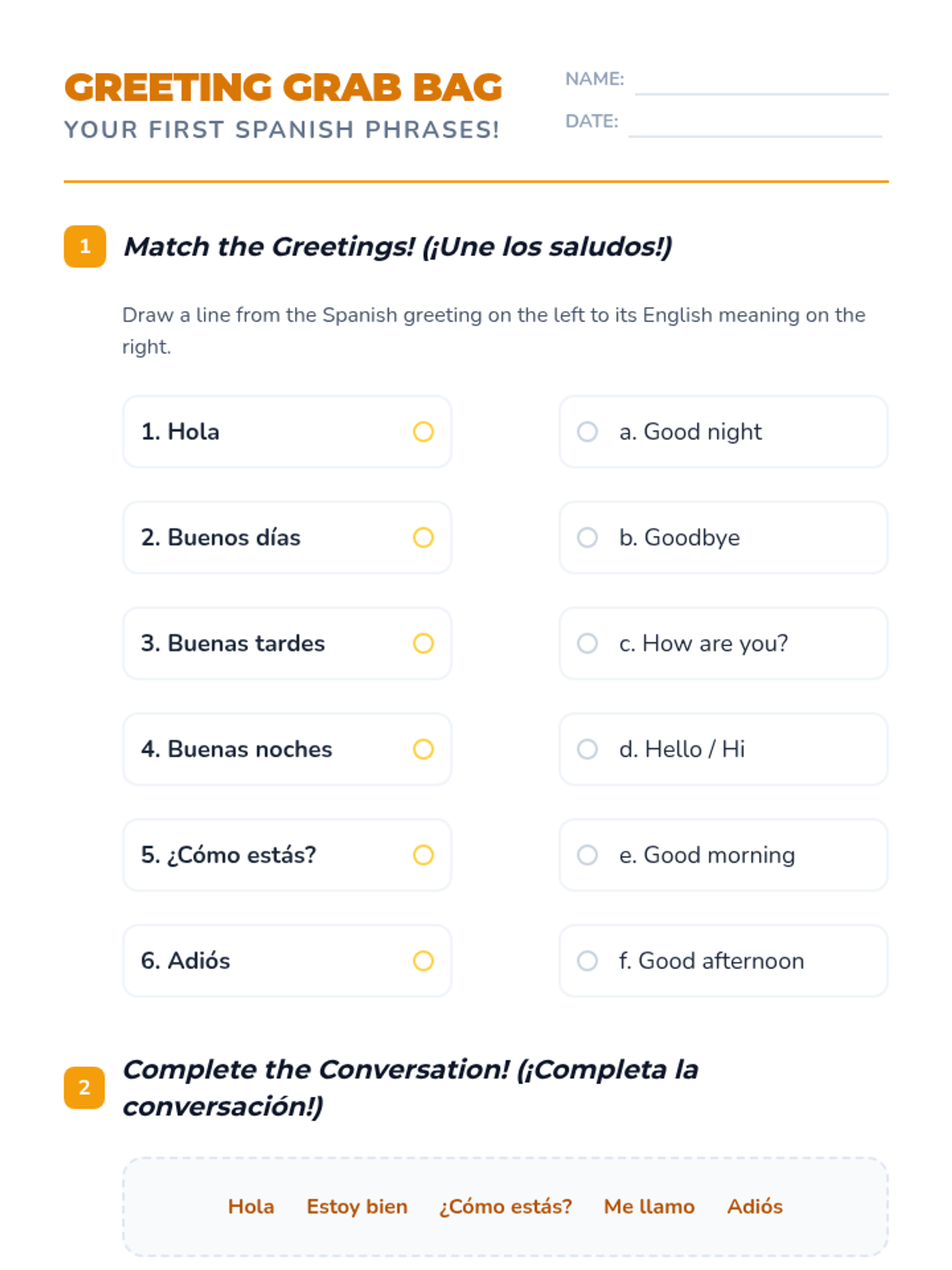This screenshot has width=952, height=1270.
Task: Select the circle next to Buenas tardes
Action: point(424,643)
